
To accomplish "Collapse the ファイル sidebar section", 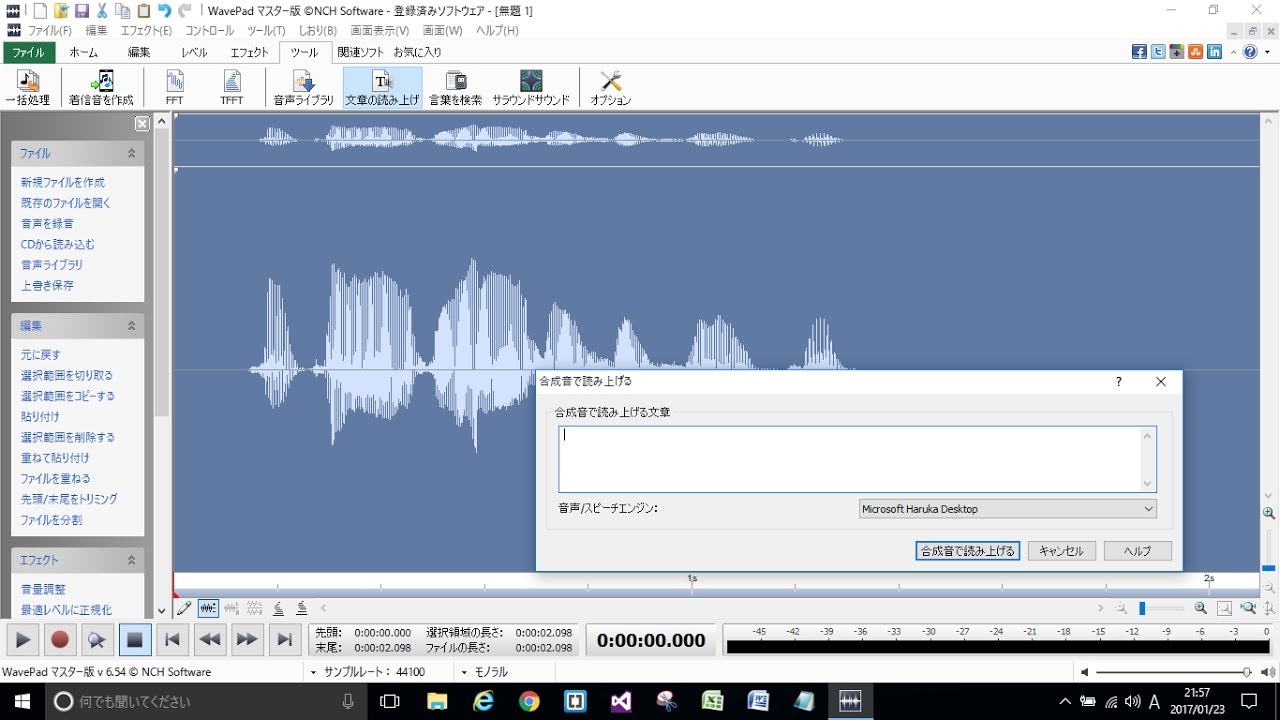I will click(131, 154).
